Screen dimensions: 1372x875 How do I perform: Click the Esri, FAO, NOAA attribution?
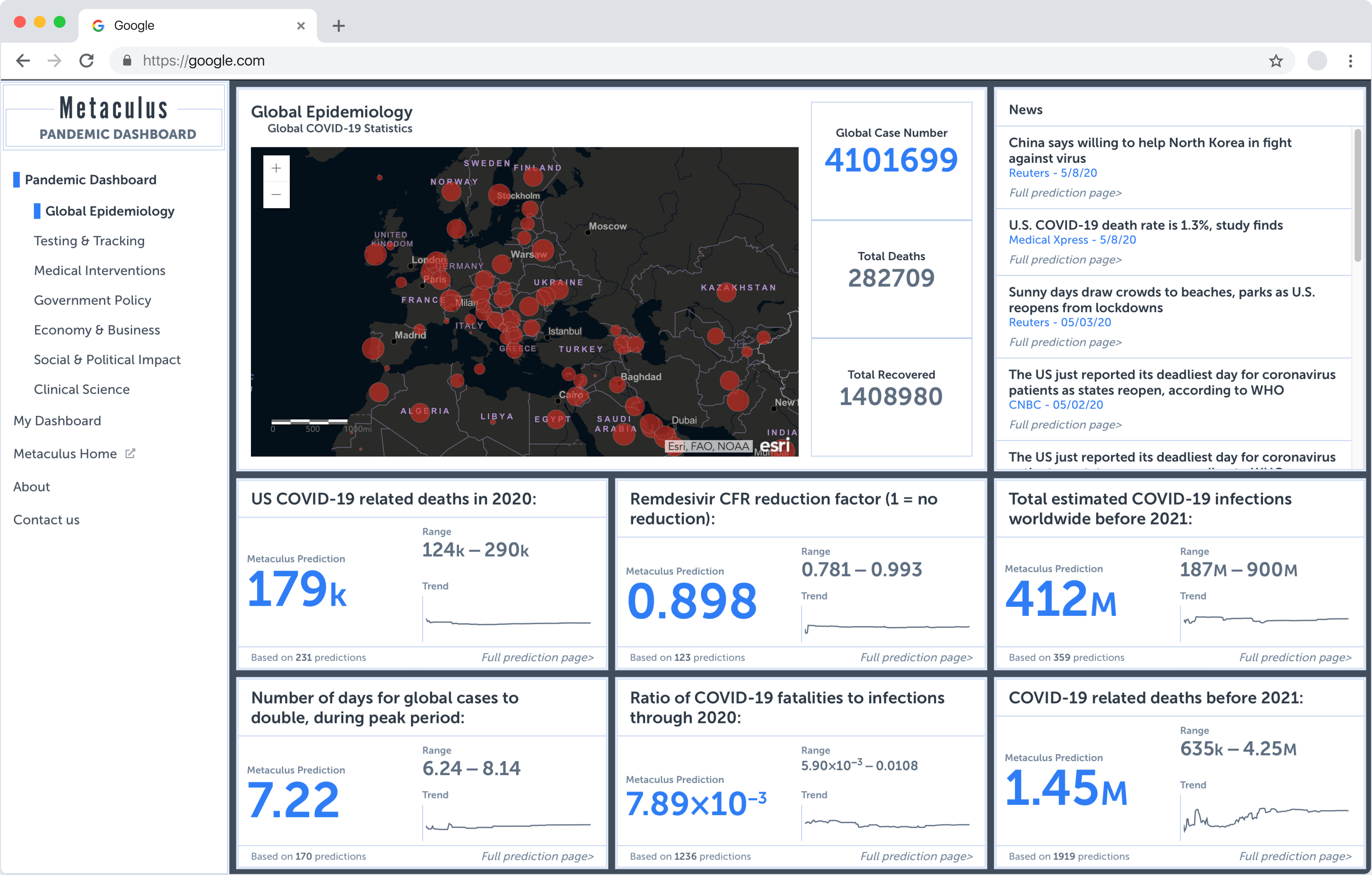pos(708,446)
